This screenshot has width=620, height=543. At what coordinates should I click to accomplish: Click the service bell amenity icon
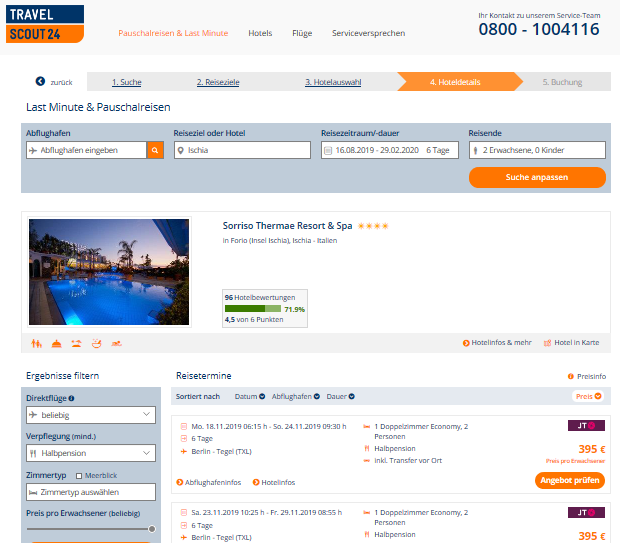click(57, 344)
